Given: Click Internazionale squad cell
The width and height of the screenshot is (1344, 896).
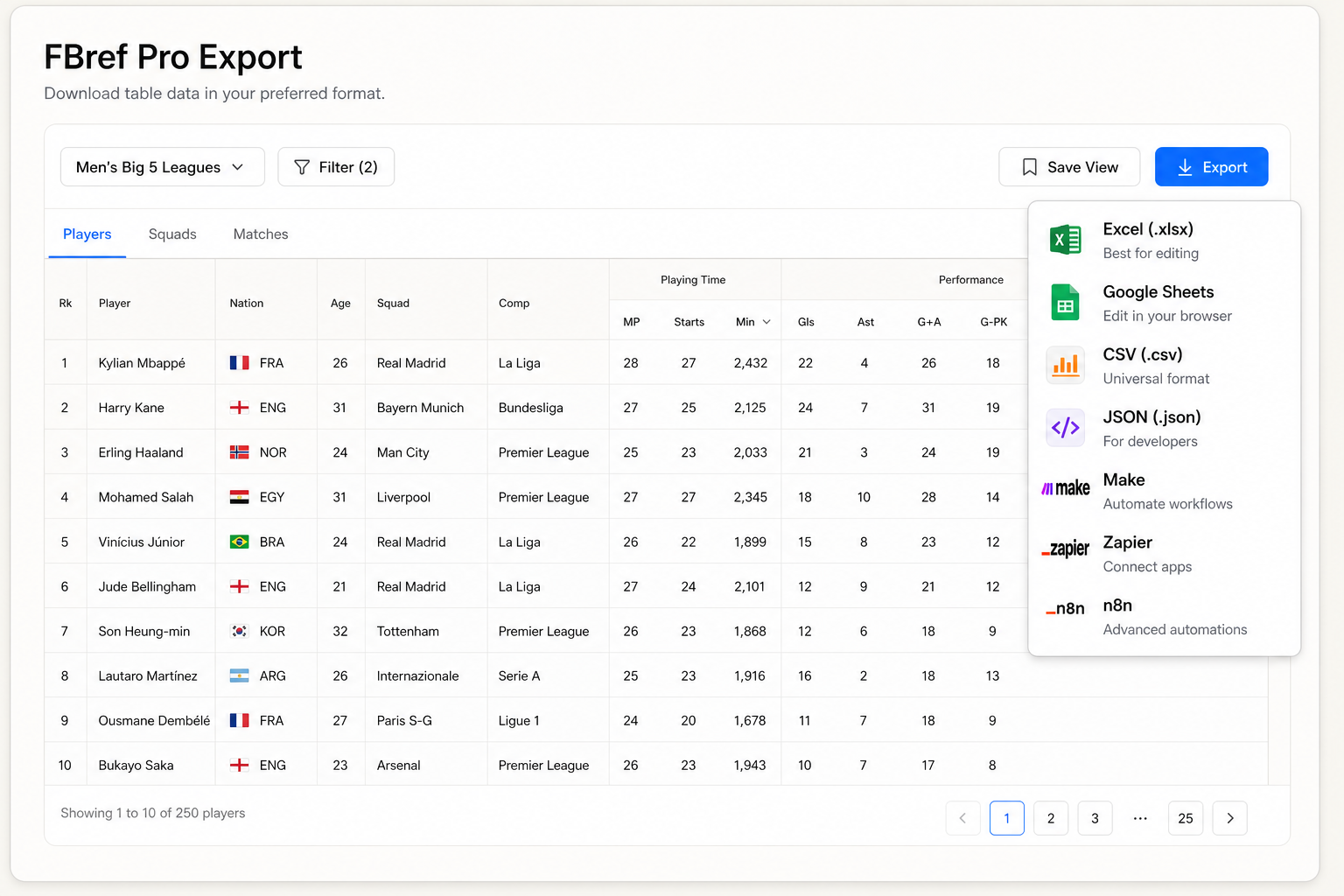Looking at the screenshot, I should 417,676.
